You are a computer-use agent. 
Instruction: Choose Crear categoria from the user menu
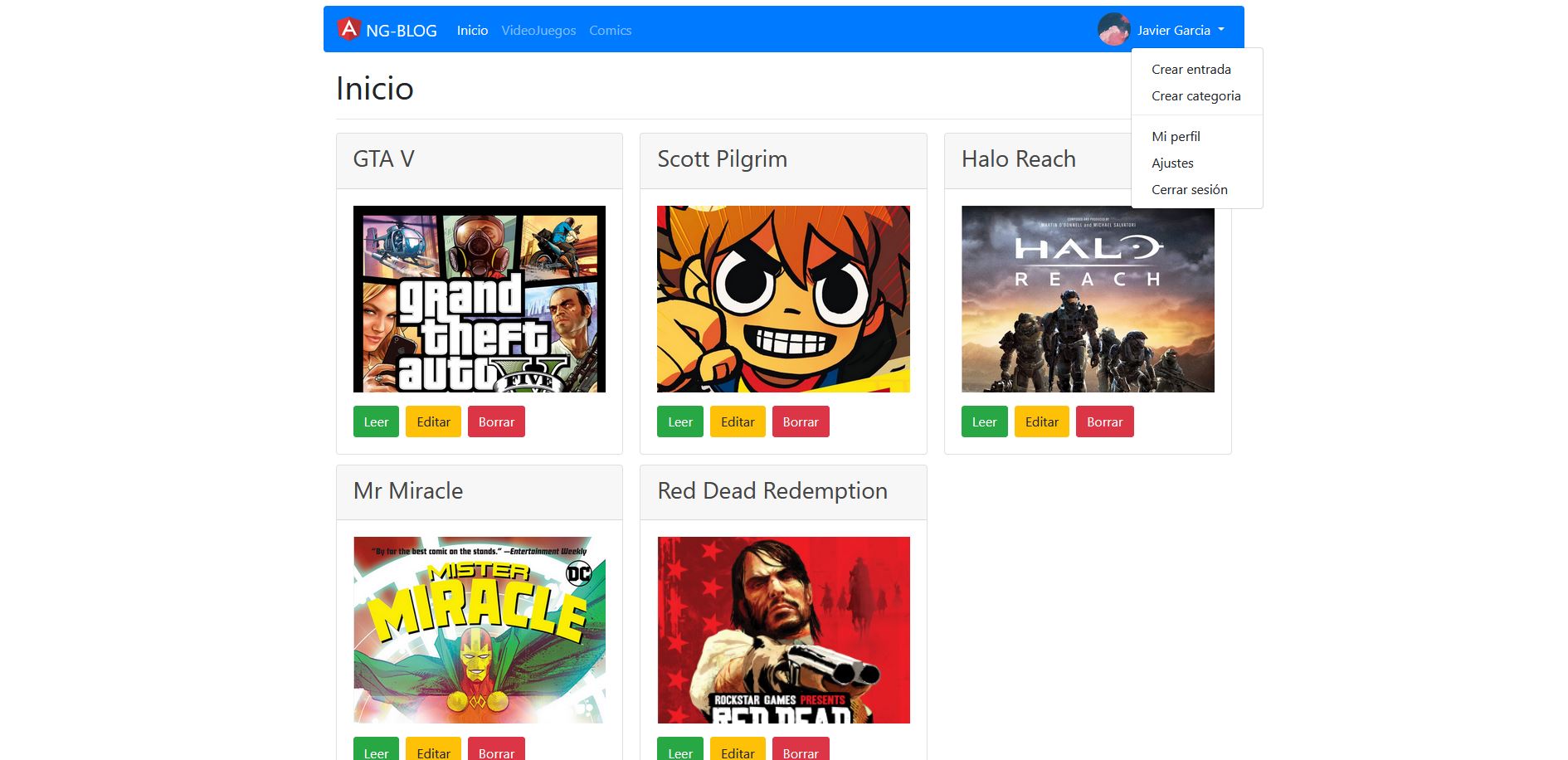[1196, 96]
